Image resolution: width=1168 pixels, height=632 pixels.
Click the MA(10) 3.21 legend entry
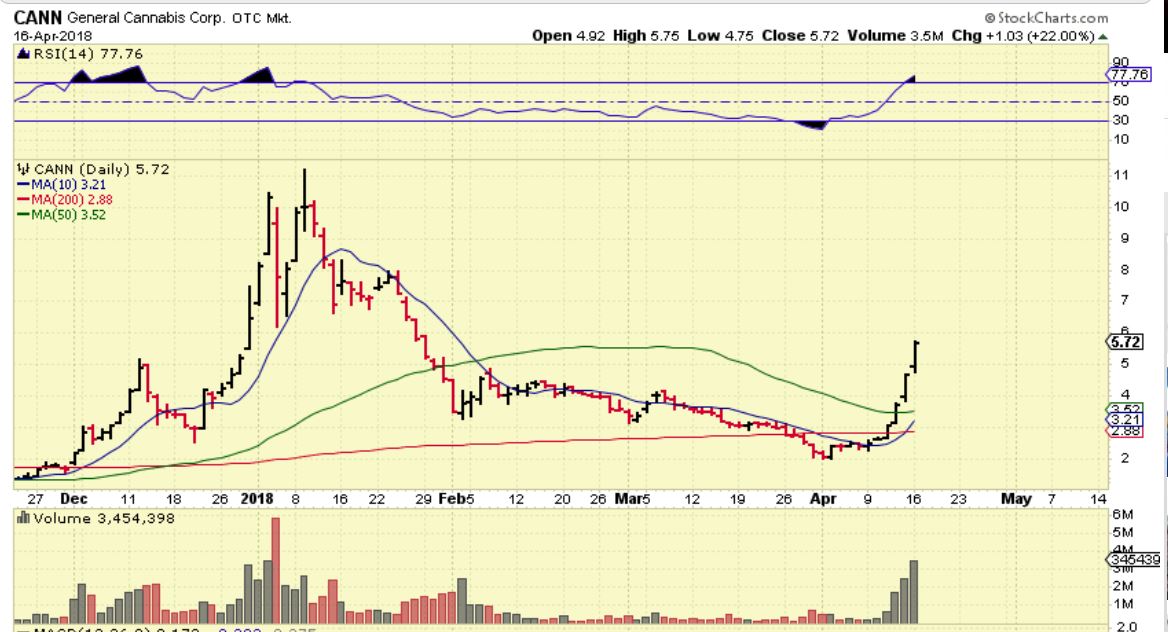click(x=61, y=184)
